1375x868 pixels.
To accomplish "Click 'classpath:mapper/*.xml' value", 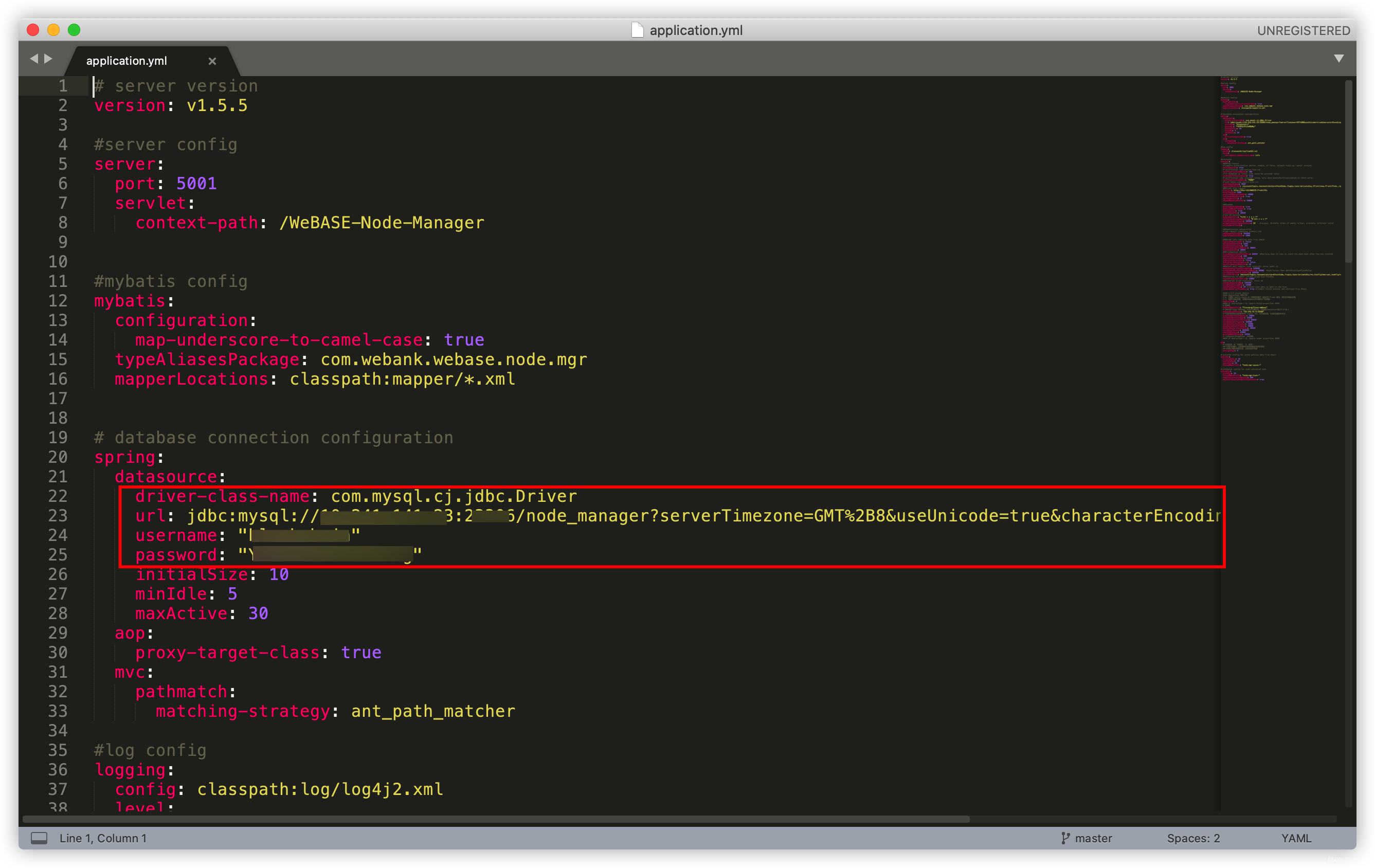I will pos(402,379).
